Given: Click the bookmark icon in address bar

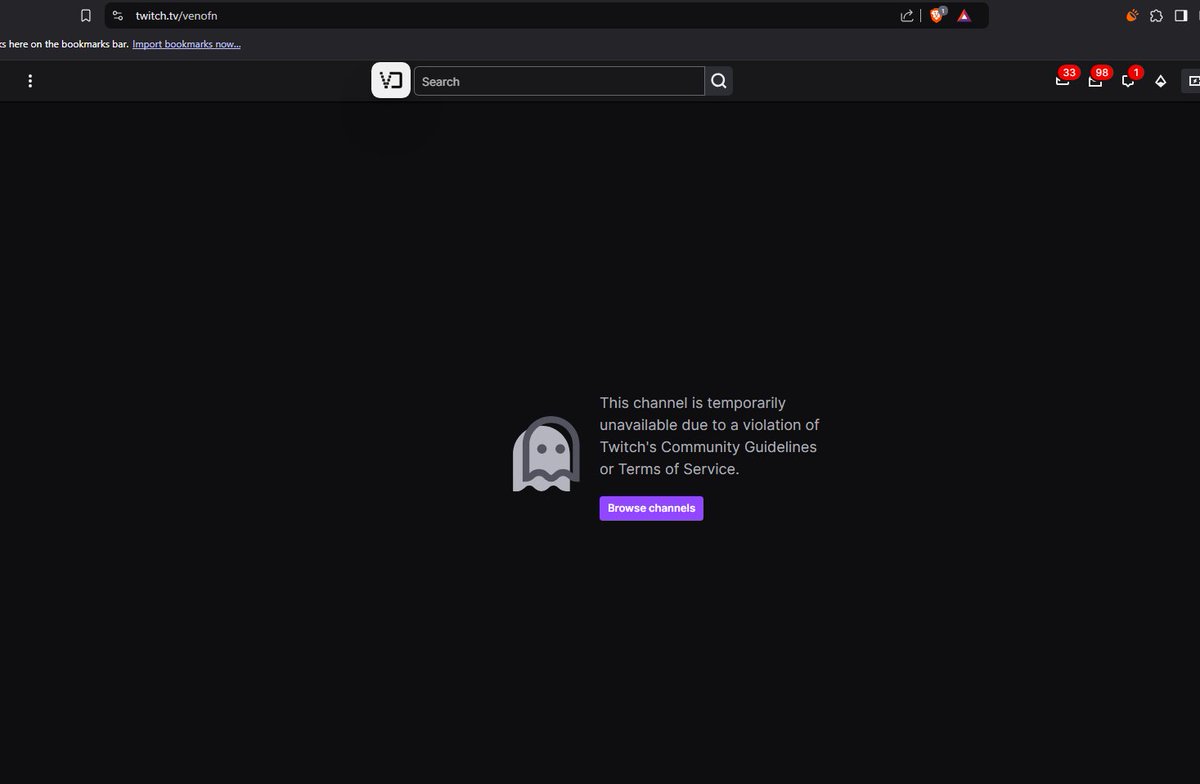Looking at the screenshot, I should pos(86,16).
